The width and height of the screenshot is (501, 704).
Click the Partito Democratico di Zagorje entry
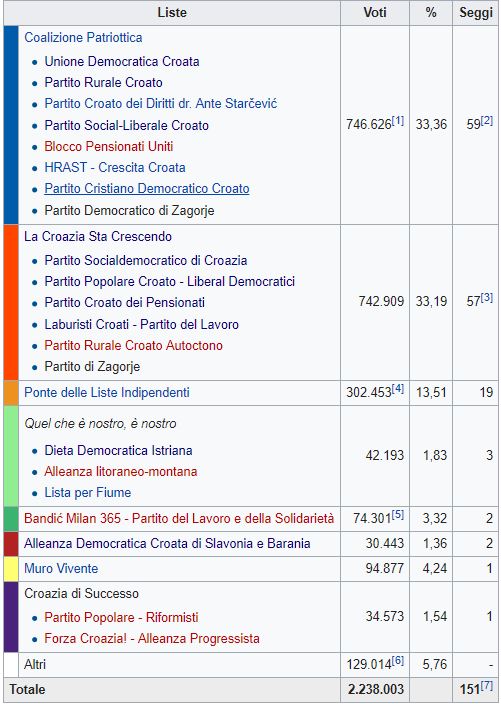(x=129, y=210)
